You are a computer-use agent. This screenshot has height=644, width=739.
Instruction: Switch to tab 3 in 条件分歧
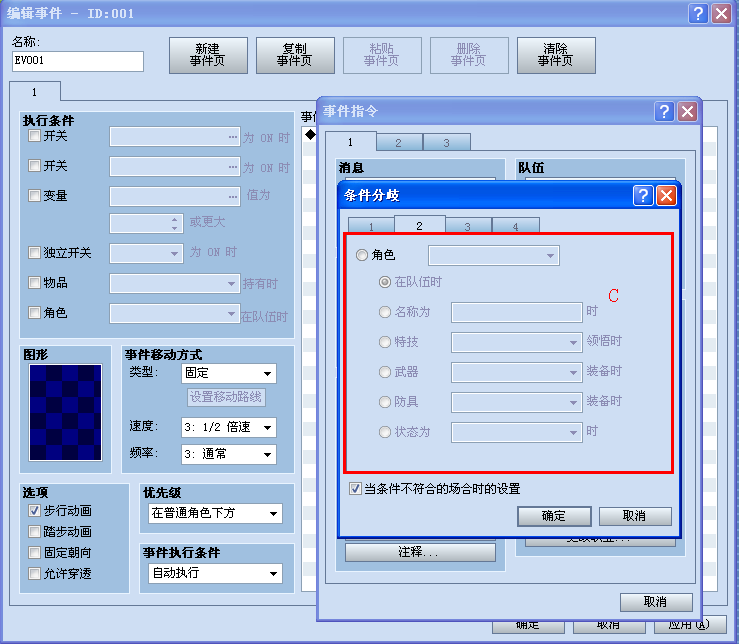coord(468,226)
